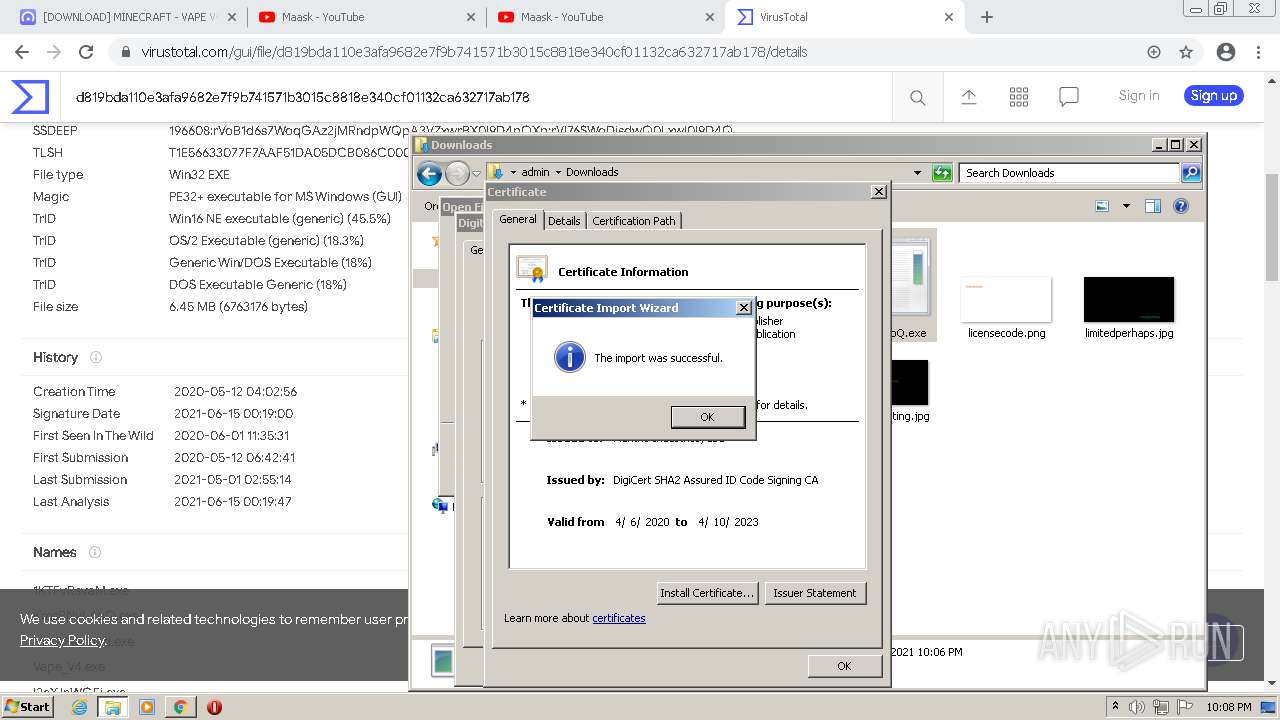This screenshot has height=720, width=1280.
Task: Click the History info icon
Action: [96, 357]
